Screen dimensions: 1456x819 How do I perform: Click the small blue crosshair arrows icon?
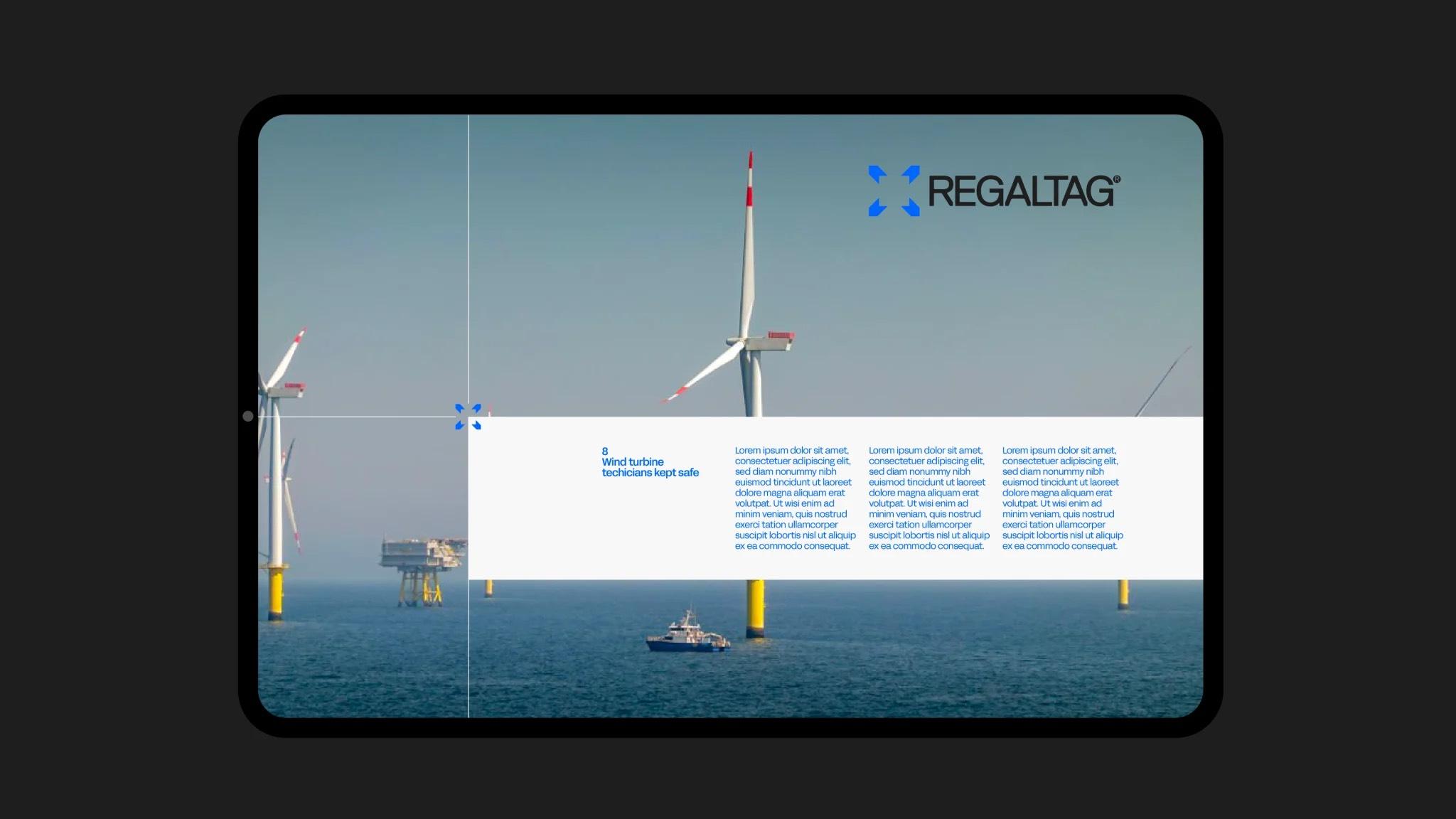(x=468, y=417)
